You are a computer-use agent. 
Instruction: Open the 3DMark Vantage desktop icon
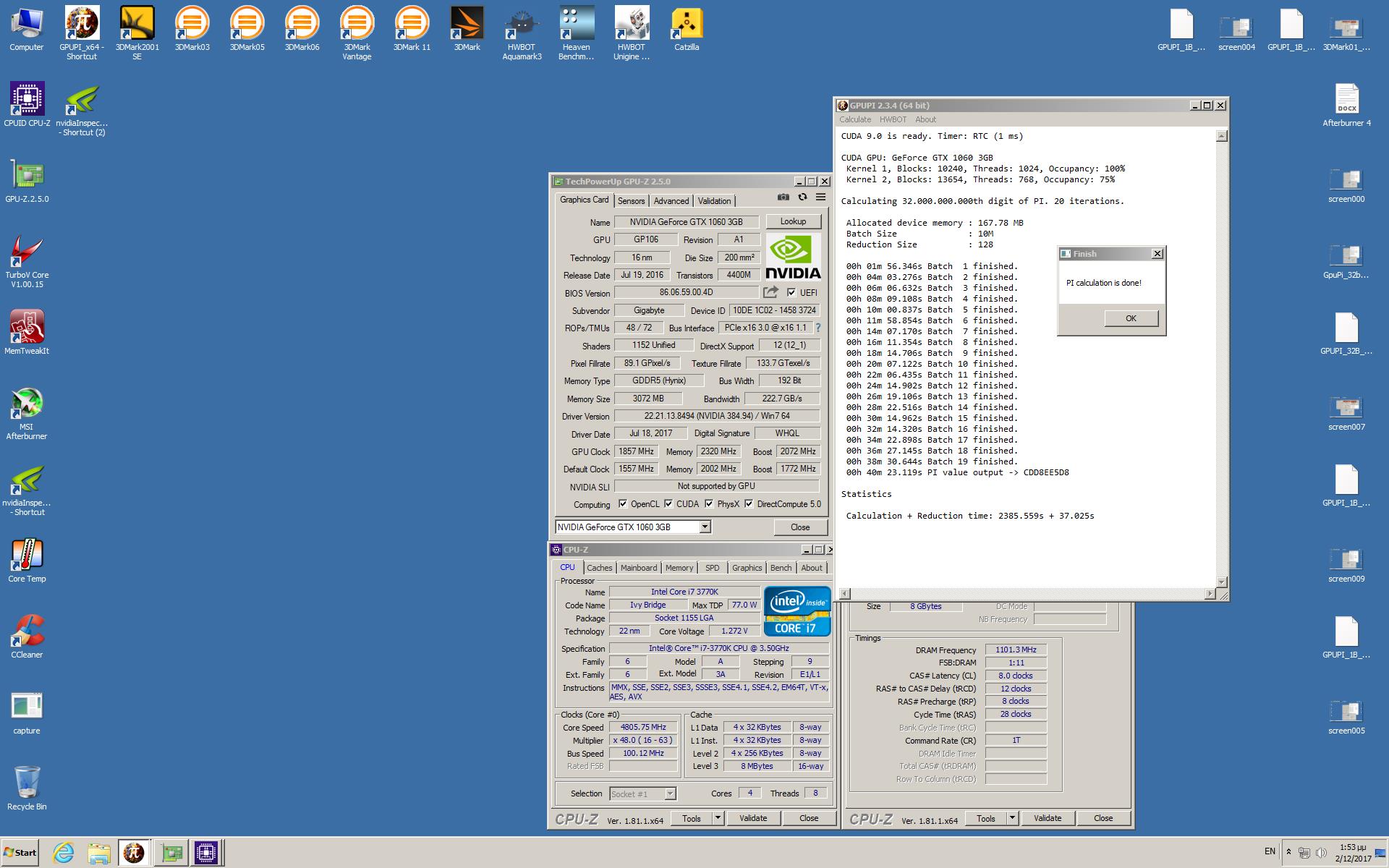tap(357, 33)
